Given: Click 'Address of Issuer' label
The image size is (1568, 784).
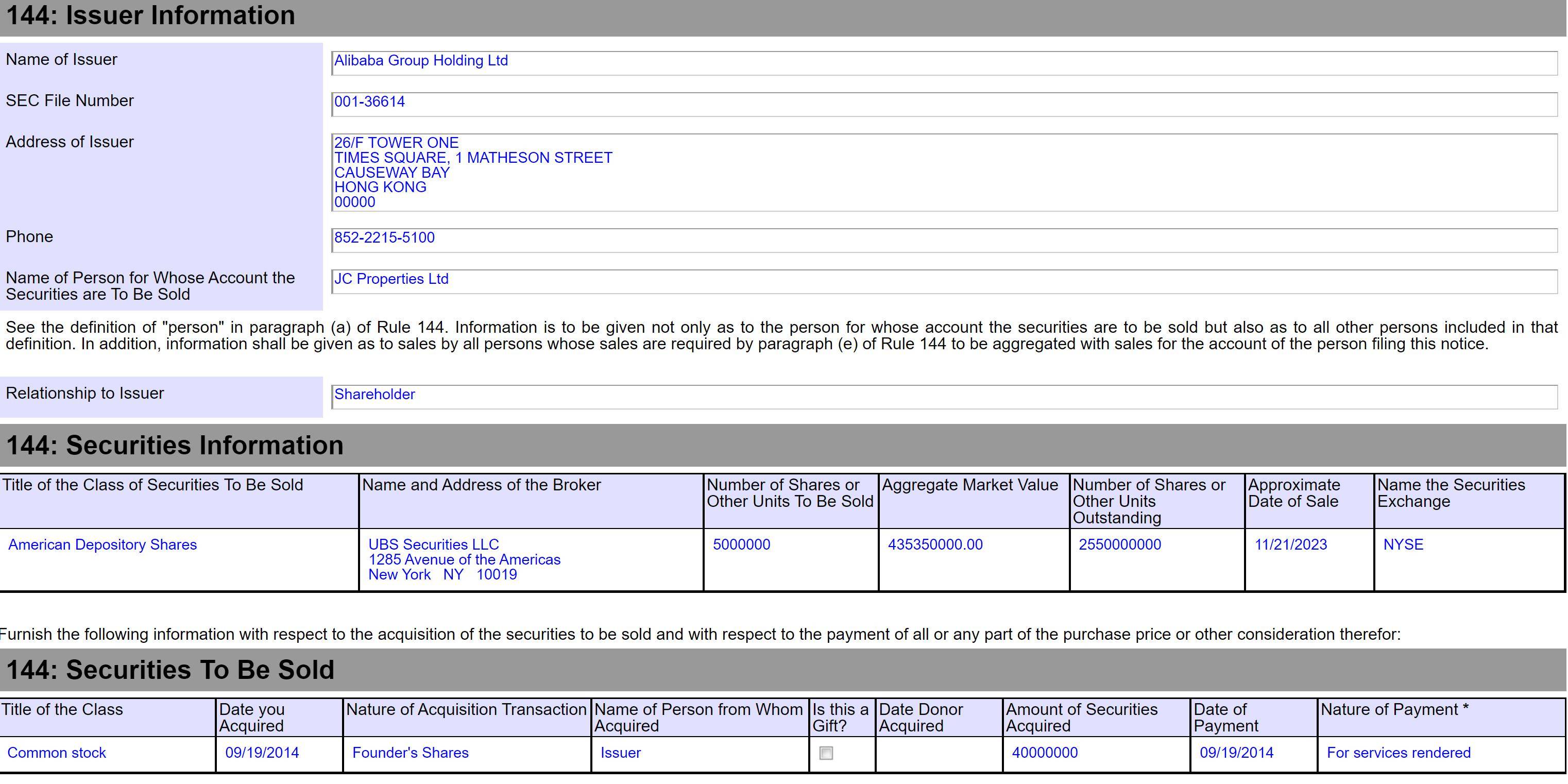Looking at the screenshot, I should click(70, 142).
